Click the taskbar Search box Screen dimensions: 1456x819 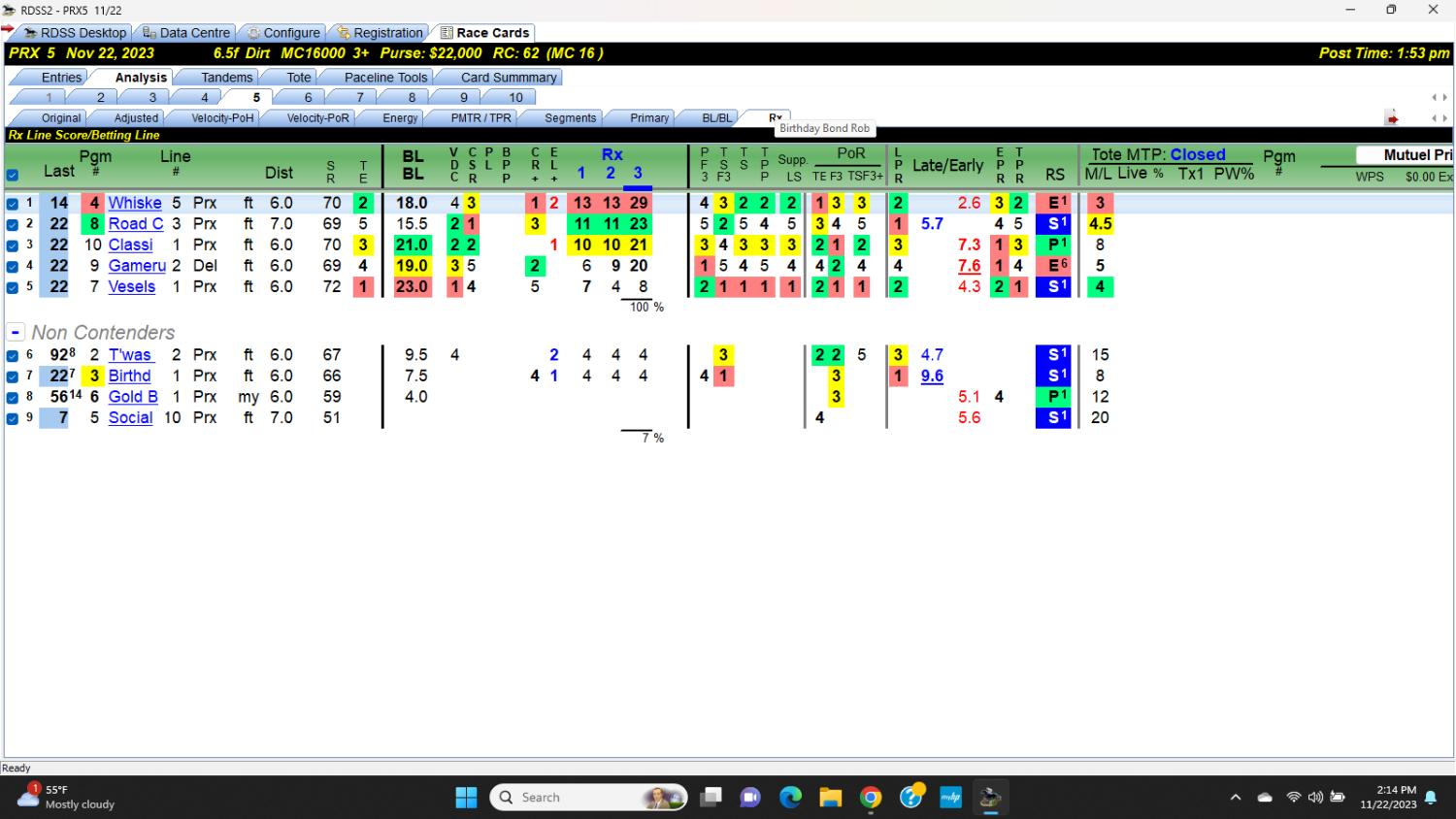pos(589,798)
